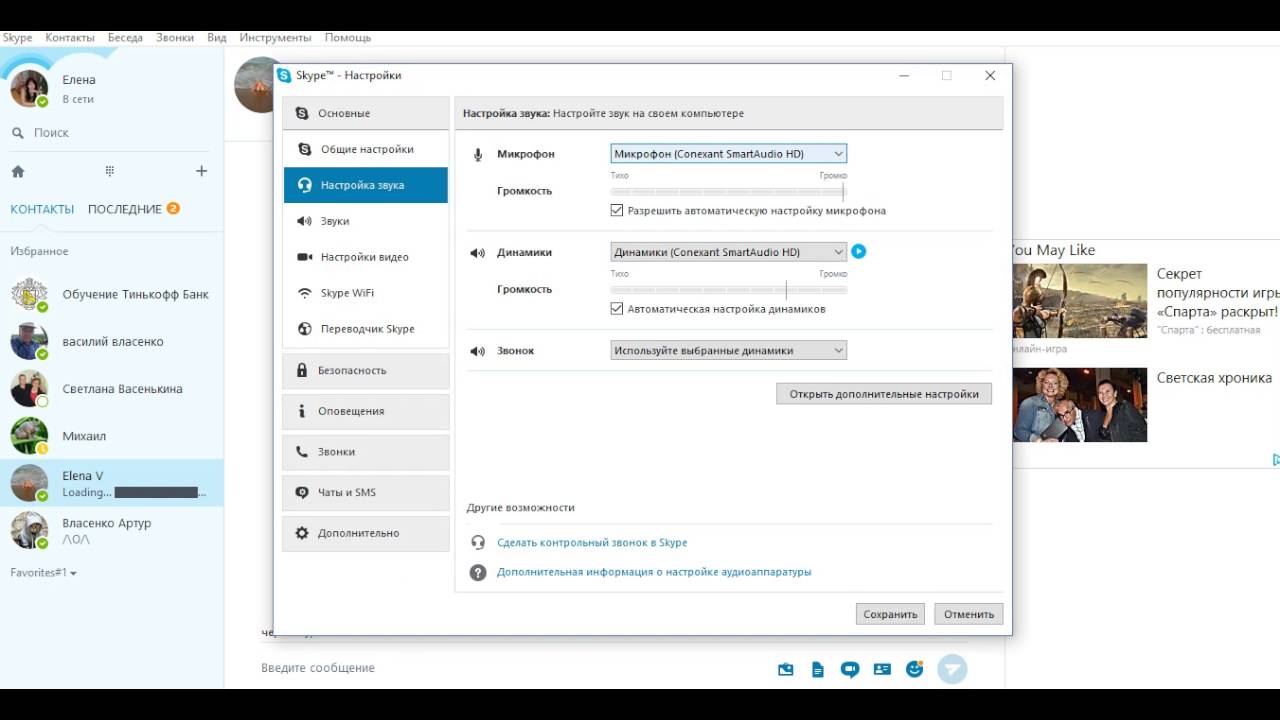Switch to the КОНТАКТЫ tab
This screenshot has width=1280, height=720.
click(42, 209)
